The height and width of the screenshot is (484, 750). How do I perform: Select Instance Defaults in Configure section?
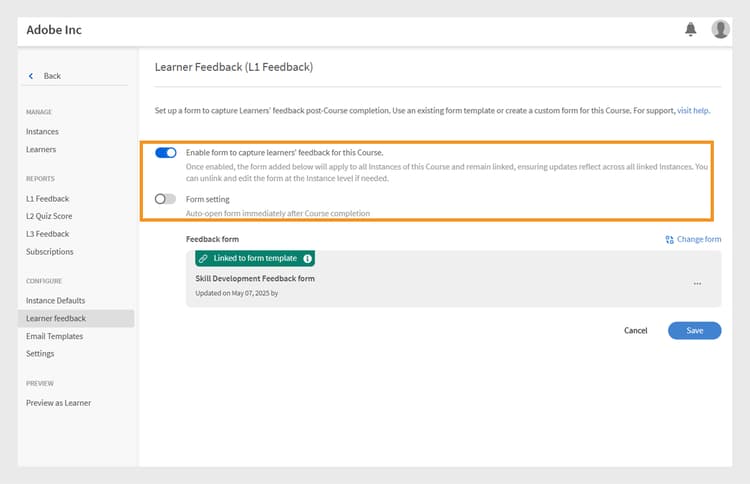click(x=55, y=300)
